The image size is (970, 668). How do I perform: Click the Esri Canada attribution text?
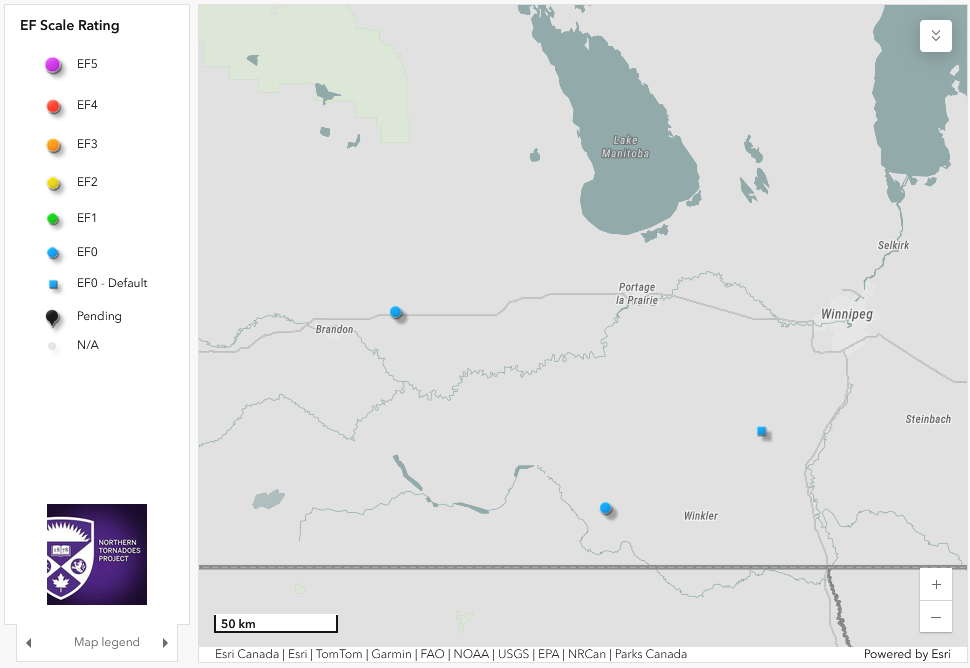click(247, 654)
